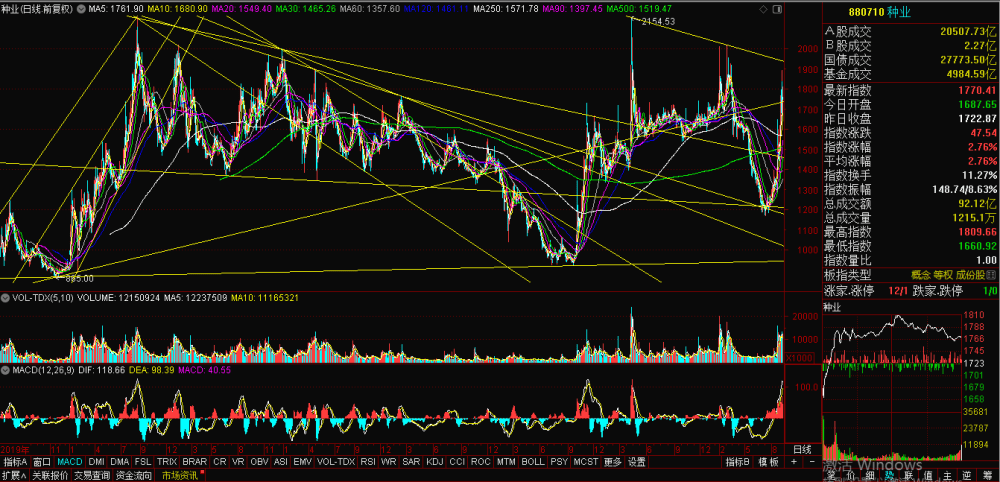Click the 设置 indicator settings button
The image size is (1000, 482).
click(636, 462)
